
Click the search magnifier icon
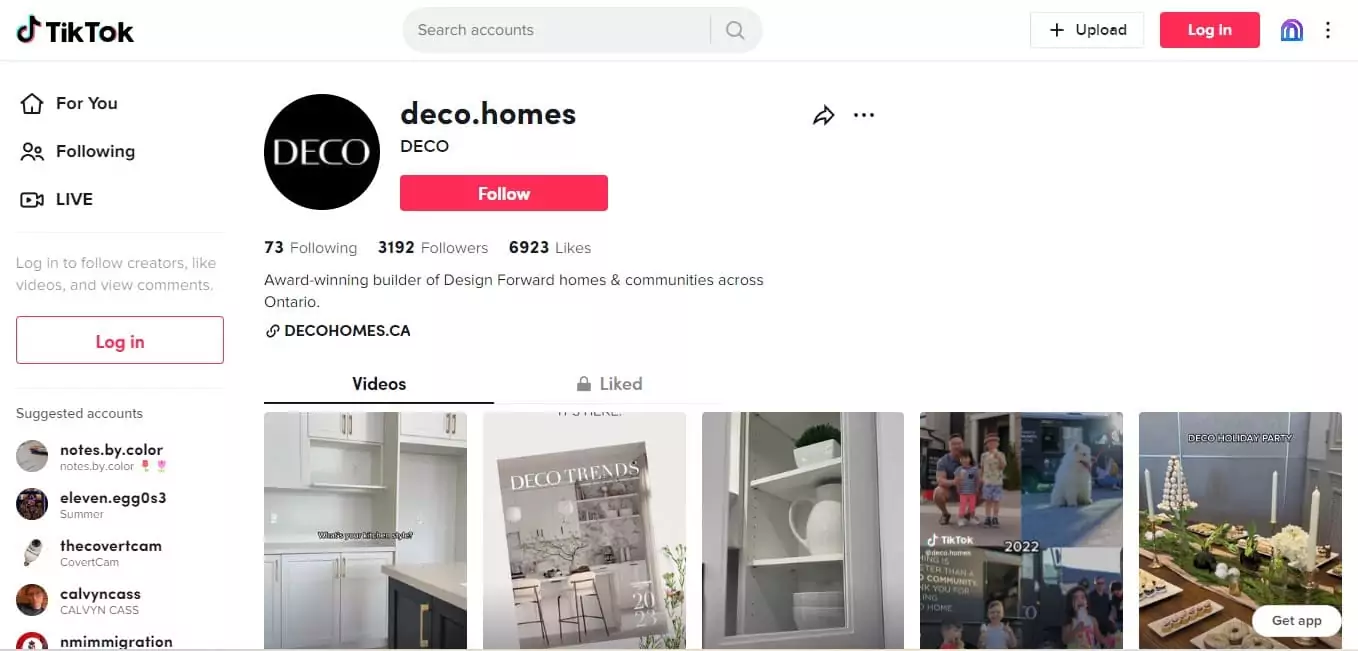pos(735,30)
